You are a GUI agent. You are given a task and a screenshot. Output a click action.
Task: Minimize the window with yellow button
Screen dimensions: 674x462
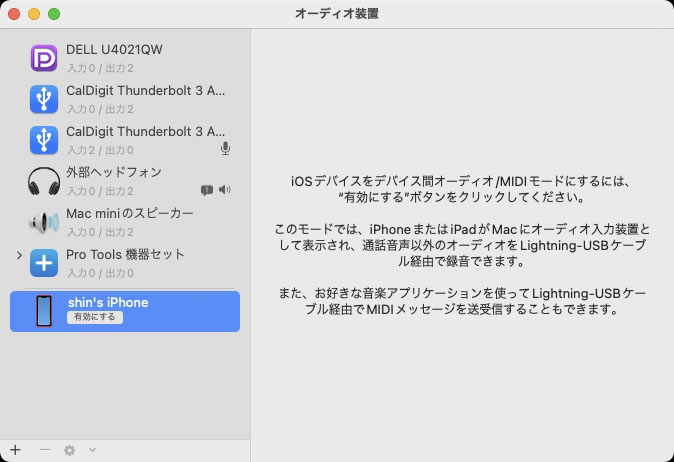click(x=34, y=14)
